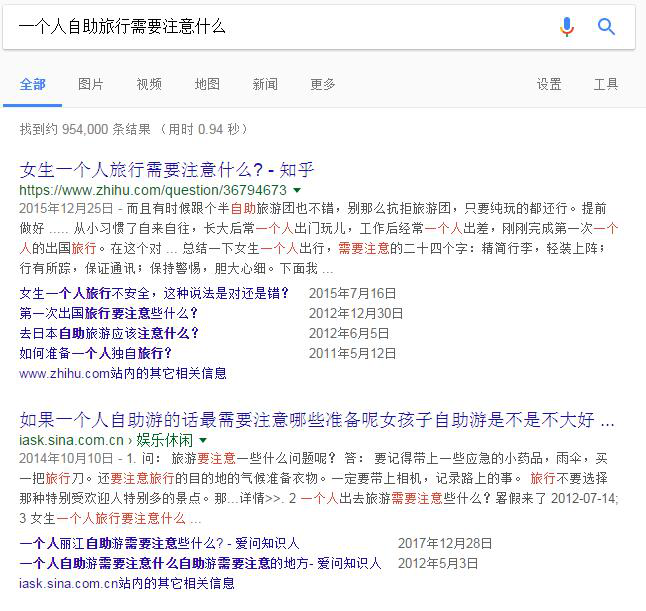Image resolution: width=646 pixels, height=611 pixels.
Task: Open the 如果一个人自助游的话 sina result title
Action: pos(317,418)
